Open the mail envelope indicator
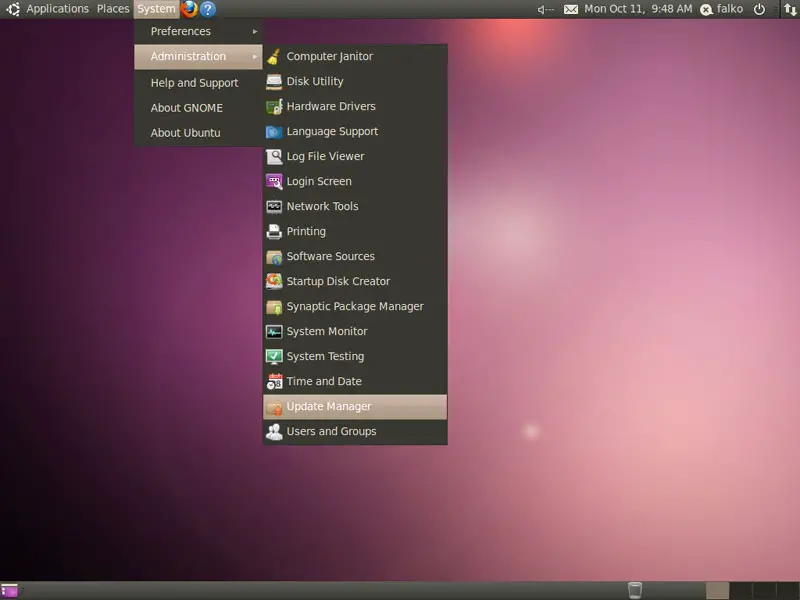The height and width of the screenshot is (600, 800). coord(571,9)
